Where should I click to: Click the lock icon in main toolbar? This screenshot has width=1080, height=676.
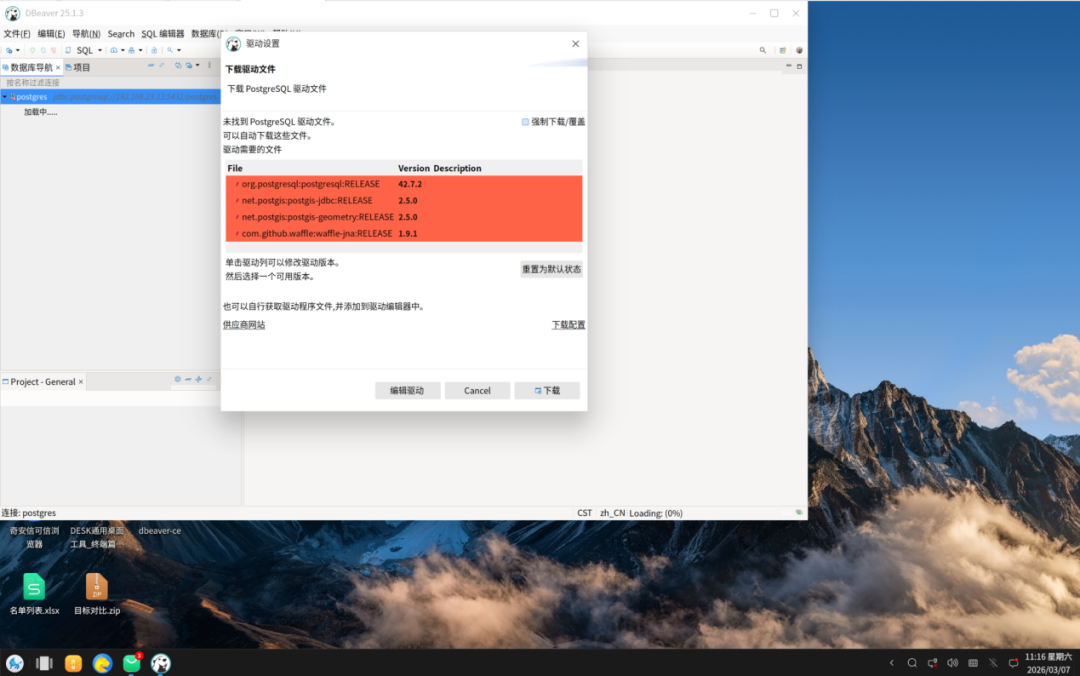[154, 50]
